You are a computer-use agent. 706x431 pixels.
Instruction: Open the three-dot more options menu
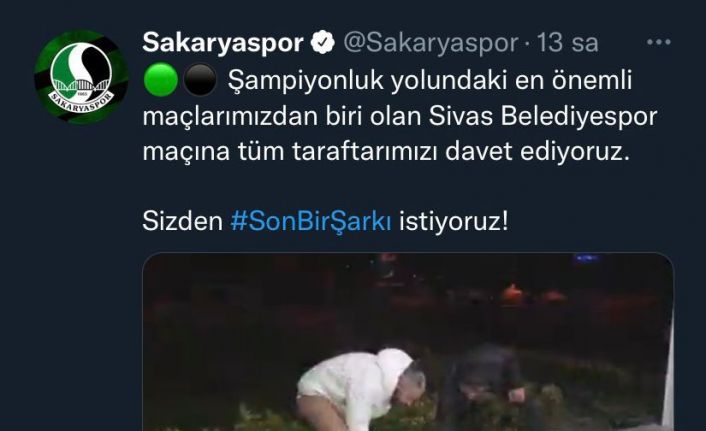659,42
